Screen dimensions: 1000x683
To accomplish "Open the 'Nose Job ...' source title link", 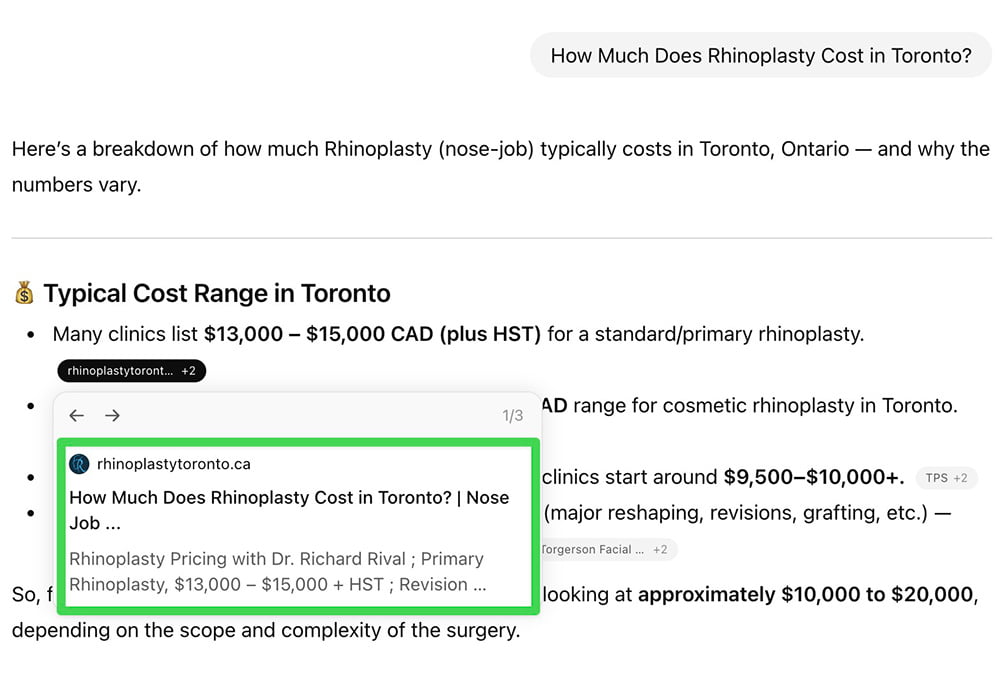I will tap(289, 510).
